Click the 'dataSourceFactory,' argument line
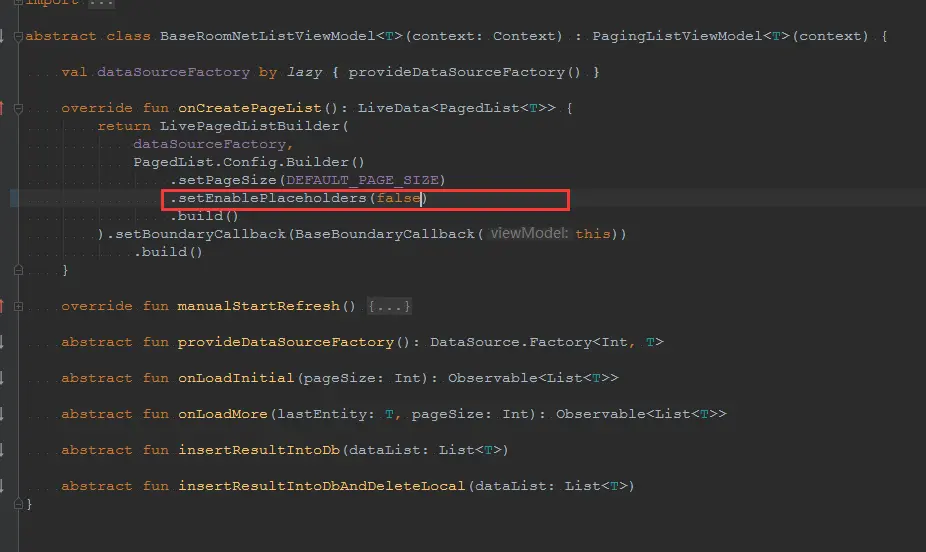The width and height of the screenshot is (926, 552). (213, 144)
